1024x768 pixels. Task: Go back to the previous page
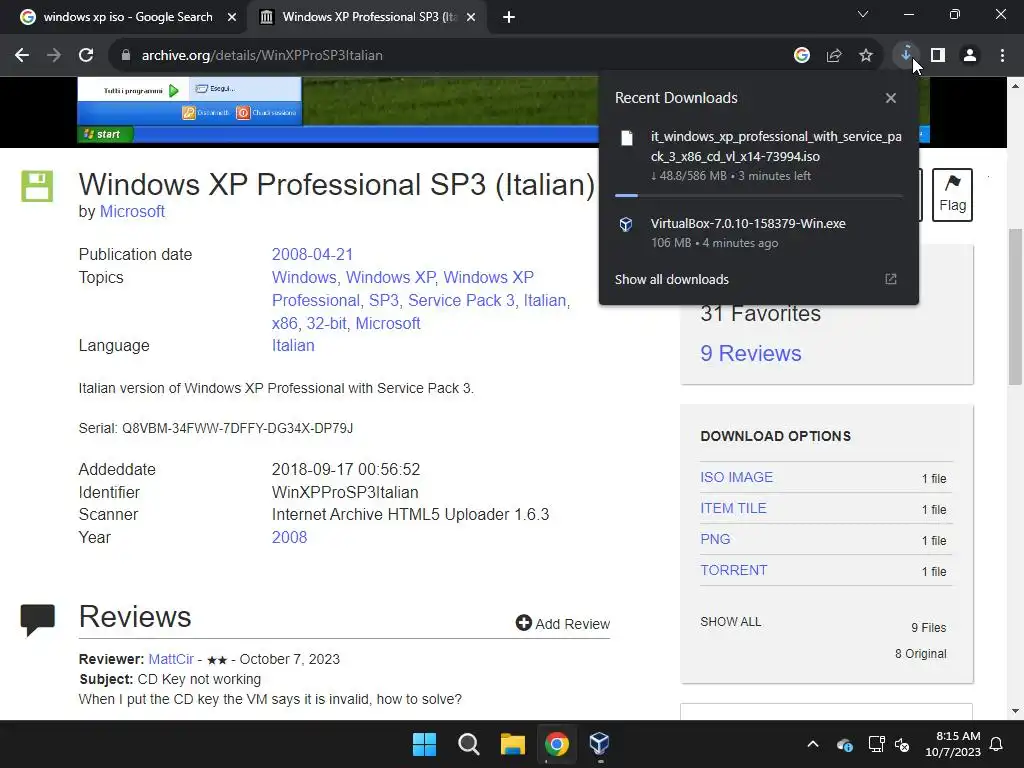[22, 56]
